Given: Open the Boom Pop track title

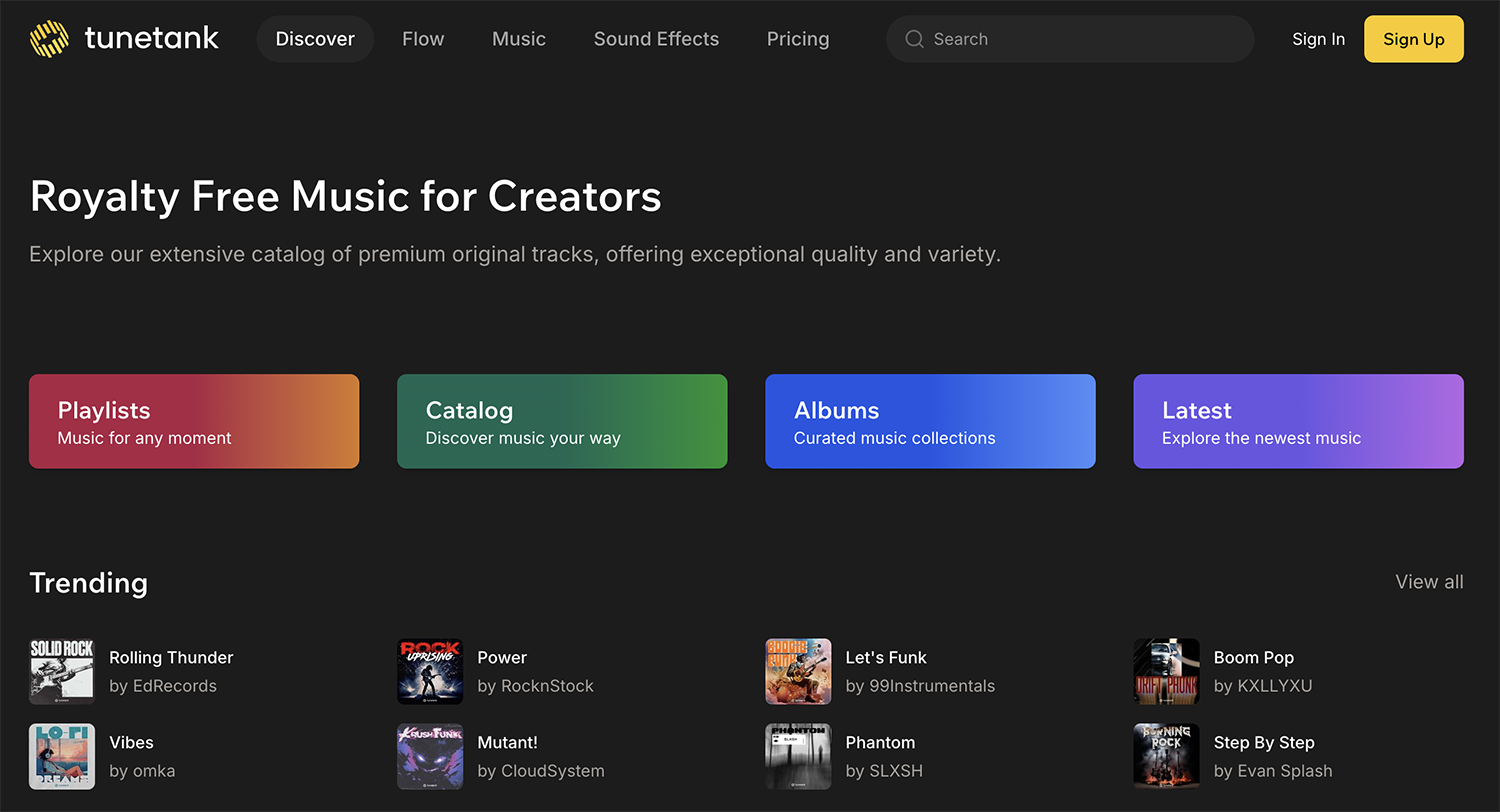Looking at the screenshot, I should tap(1254, 657).
